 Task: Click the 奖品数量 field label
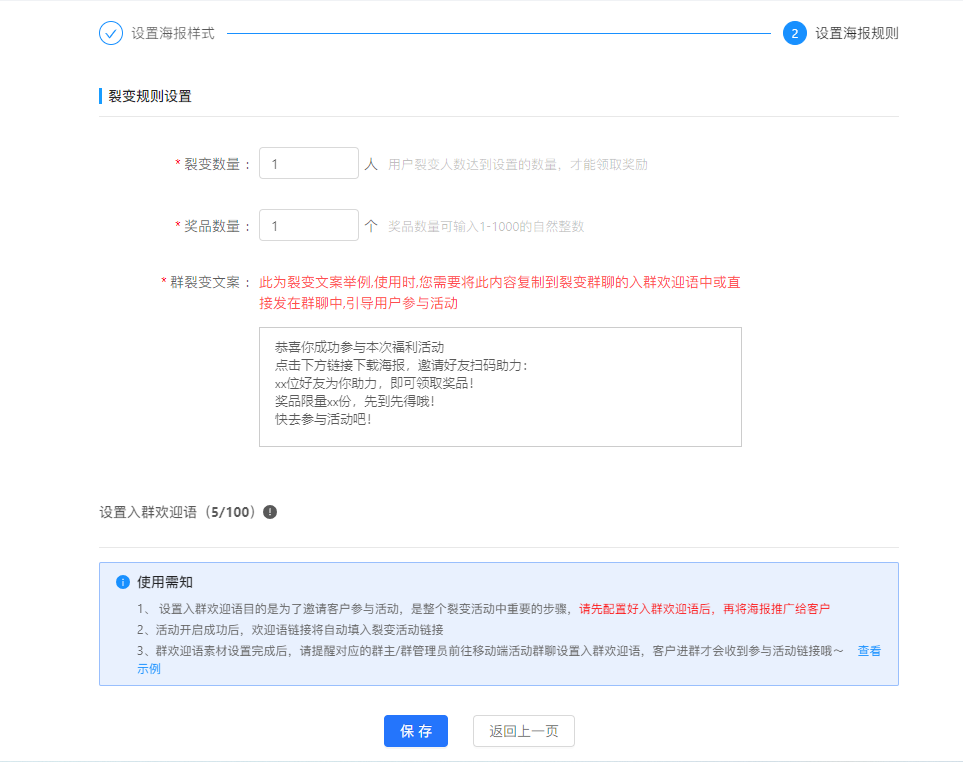coord(212,226)
